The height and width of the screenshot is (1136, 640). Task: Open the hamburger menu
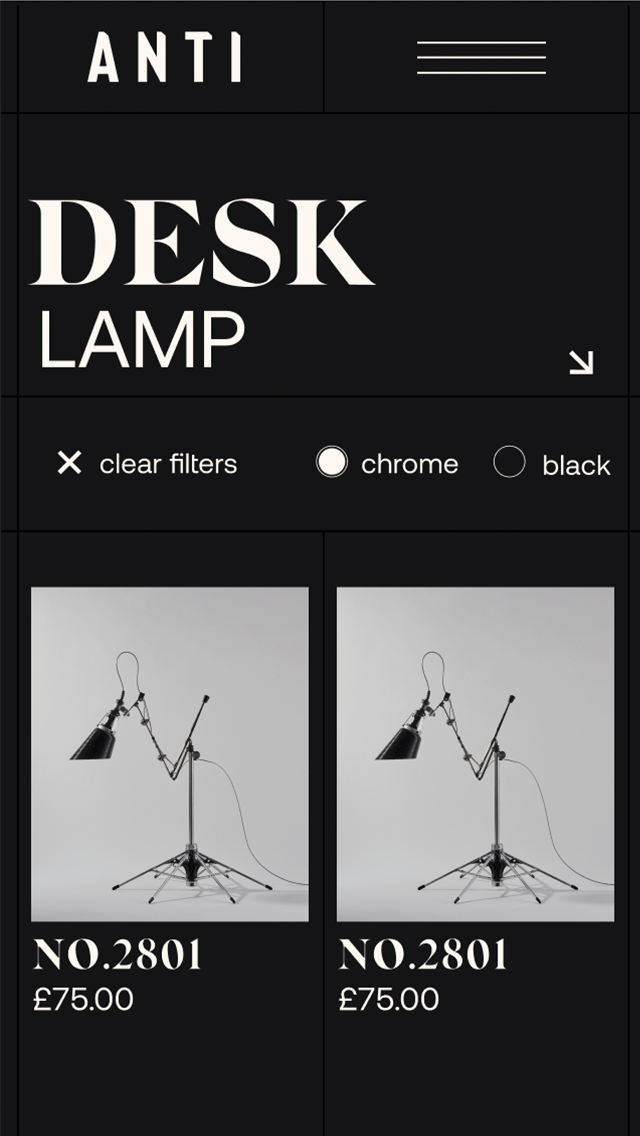click(481, 58)
